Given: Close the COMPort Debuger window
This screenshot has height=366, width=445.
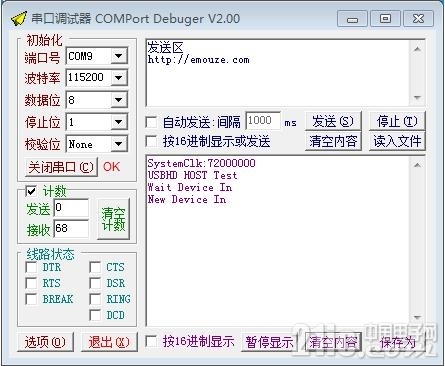Looking at the screenshot, I should [418, 19].
